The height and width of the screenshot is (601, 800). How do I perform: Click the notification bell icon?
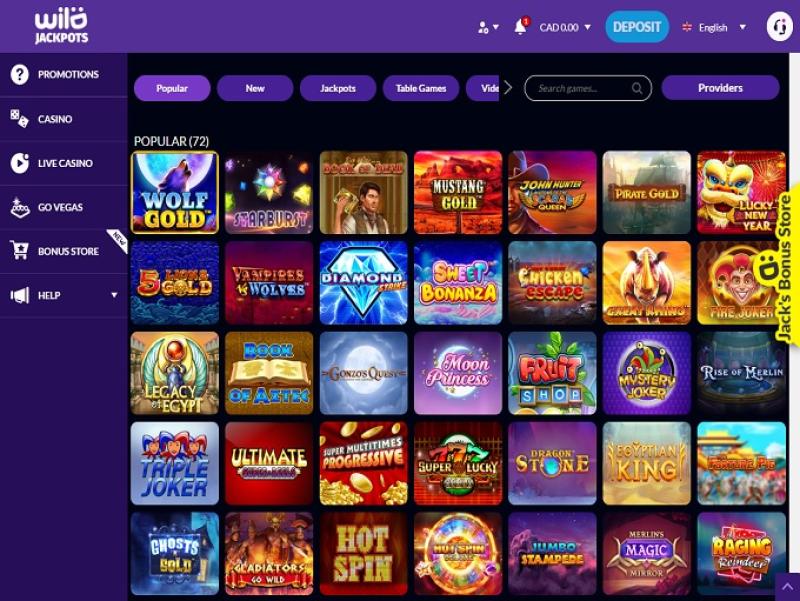(x=520, y=27)
